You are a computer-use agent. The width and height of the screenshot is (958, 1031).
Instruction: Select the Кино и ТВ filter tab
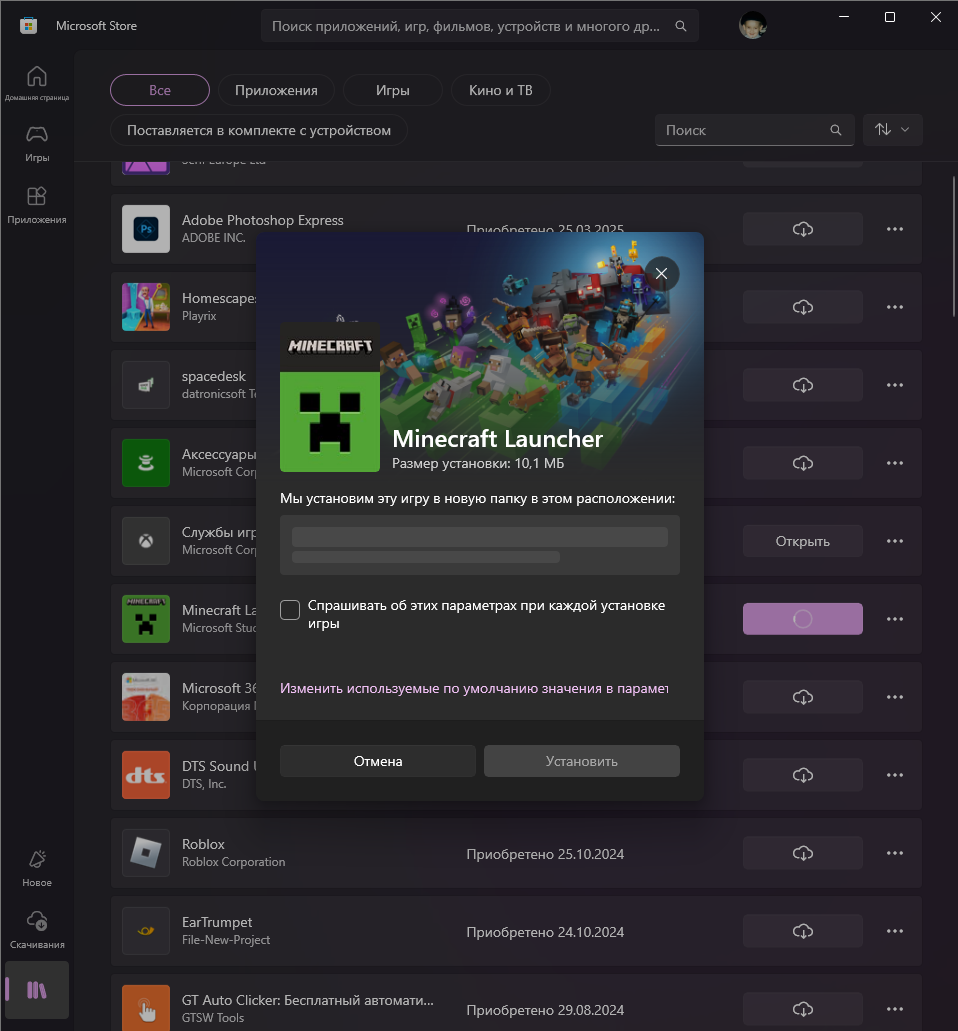coord(500,90)
